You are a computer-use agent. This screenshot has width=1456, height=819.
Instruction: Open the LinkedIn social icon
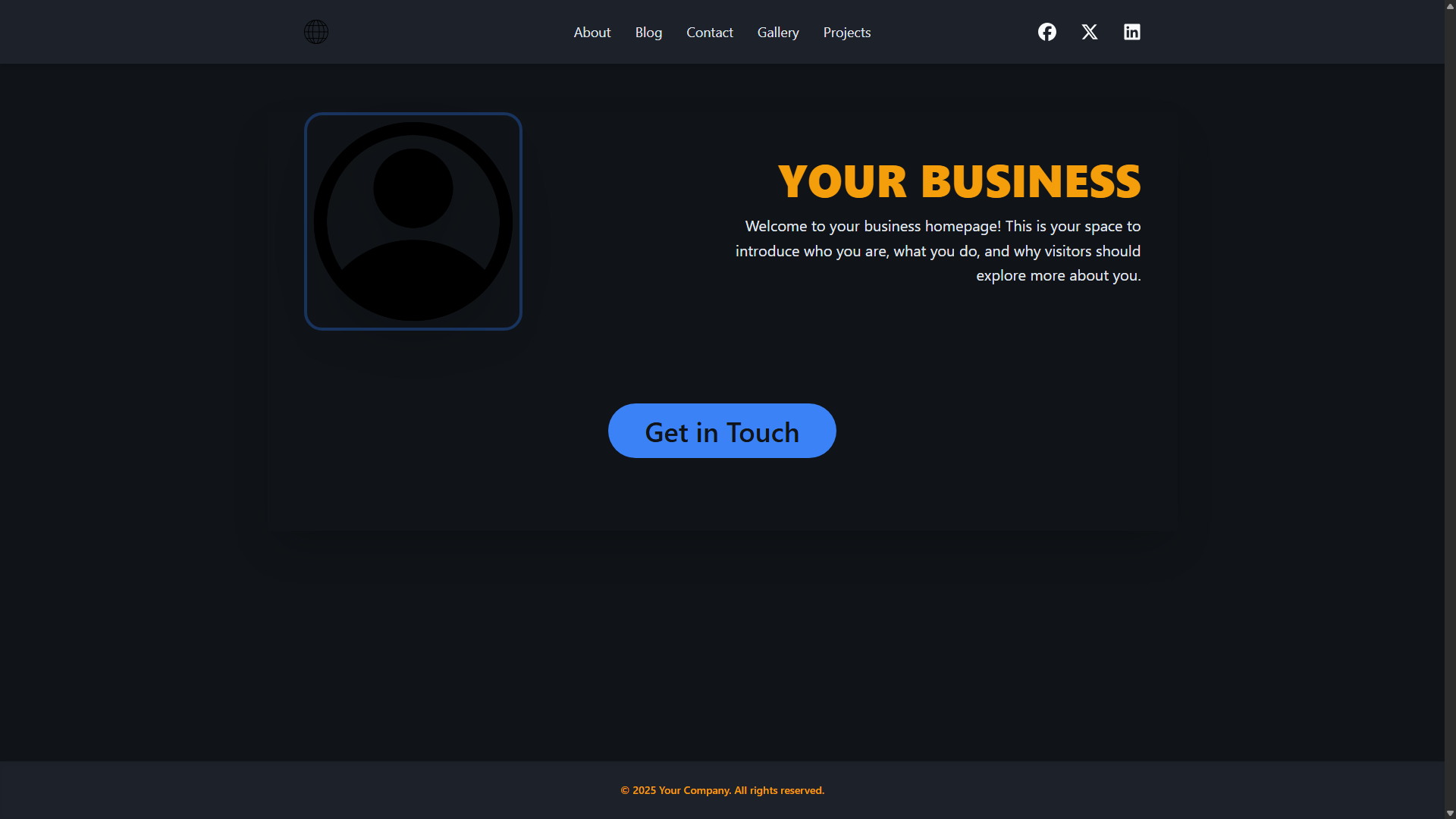1131,32
